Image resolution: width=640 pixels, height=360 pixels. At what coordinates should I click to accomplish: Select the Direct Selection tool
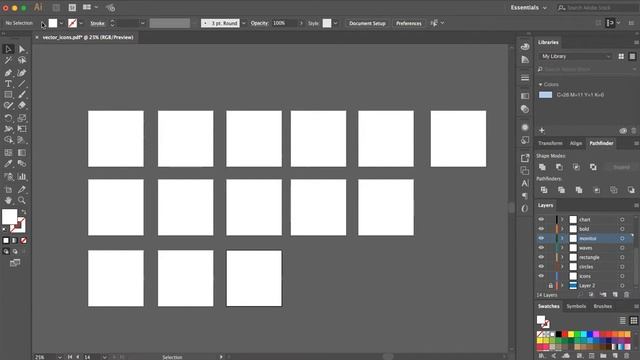click(22, 49)
